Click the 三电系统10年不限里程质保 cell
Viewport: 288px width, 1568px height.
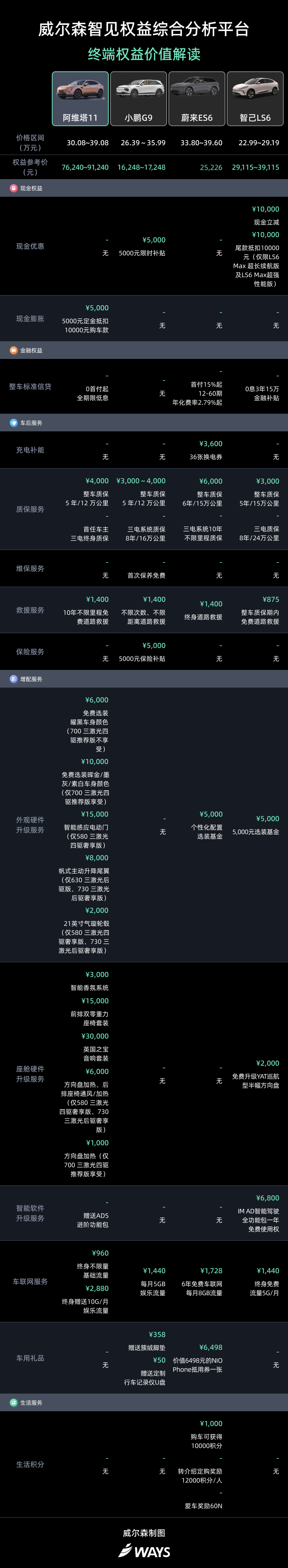(203, 534)
